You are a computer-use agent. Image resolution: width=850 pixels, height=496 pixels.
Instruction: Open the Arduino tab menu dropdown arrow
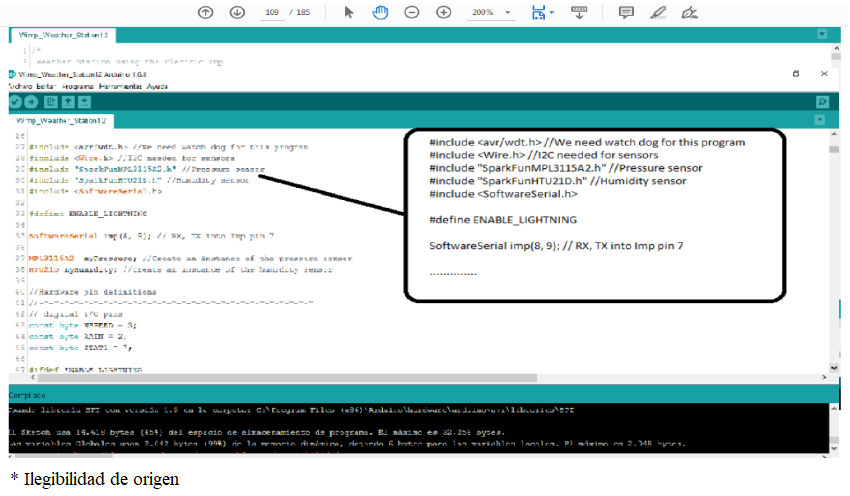[822, 120]
